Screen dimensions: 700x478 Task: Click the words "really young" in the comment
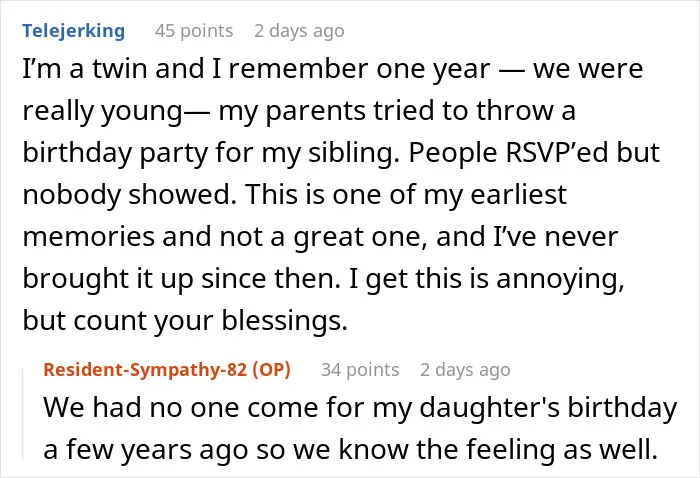click(x=103, y=111)
